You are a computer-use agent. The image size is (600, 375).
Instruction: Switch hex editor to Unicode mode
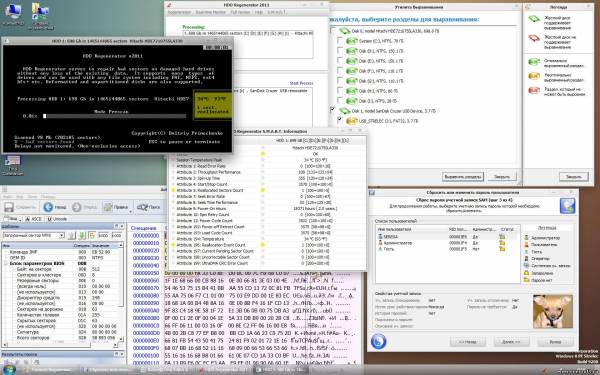[57, 219]
